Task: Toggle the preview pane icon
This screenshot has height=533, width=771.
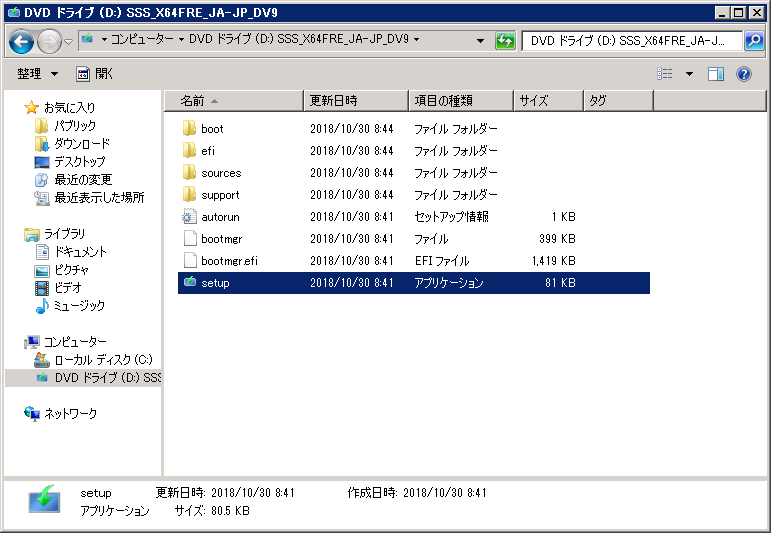Action: pos(715,74)
